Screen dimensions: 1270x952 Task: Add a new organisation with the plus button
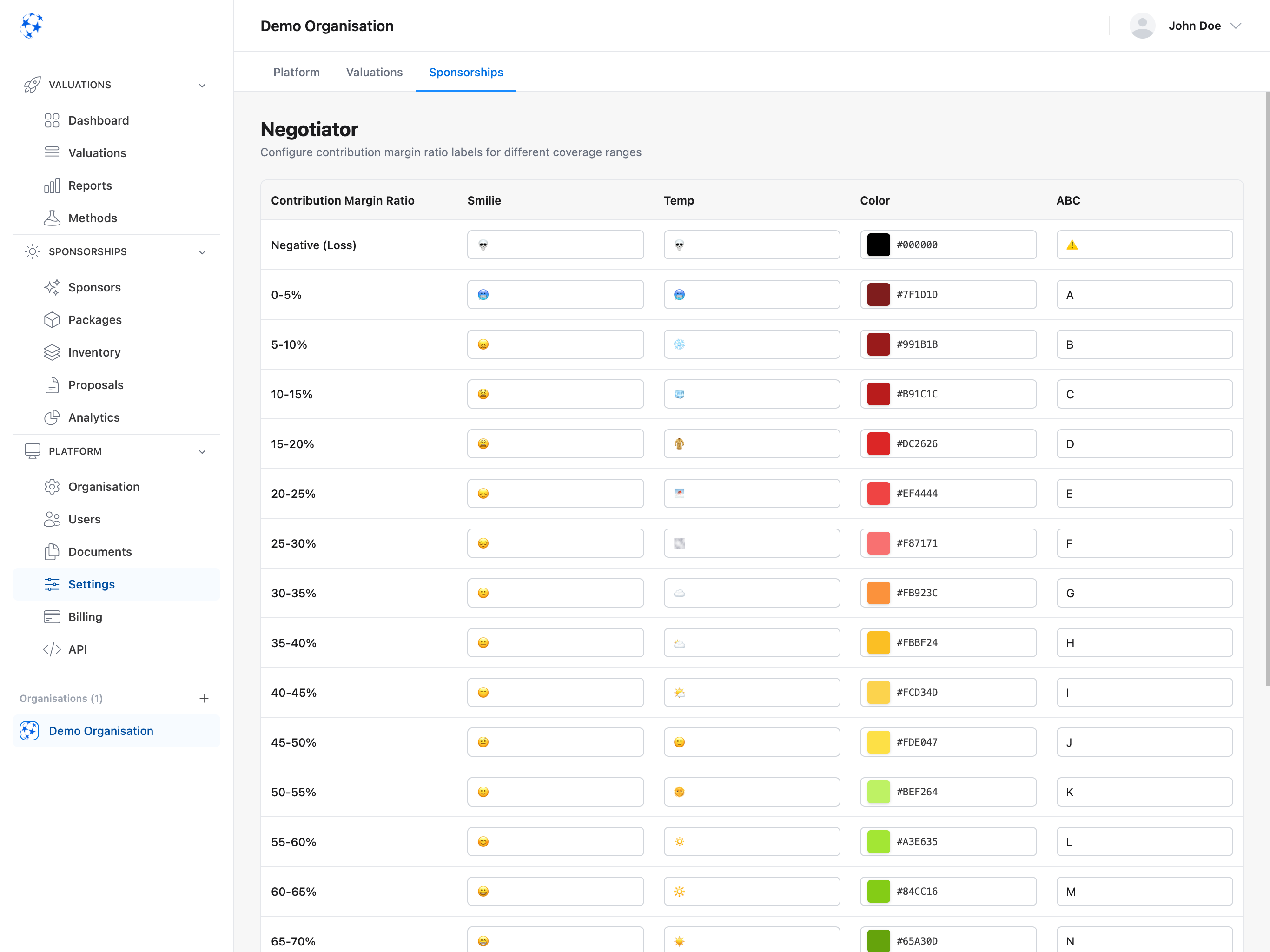click(204, 698)
